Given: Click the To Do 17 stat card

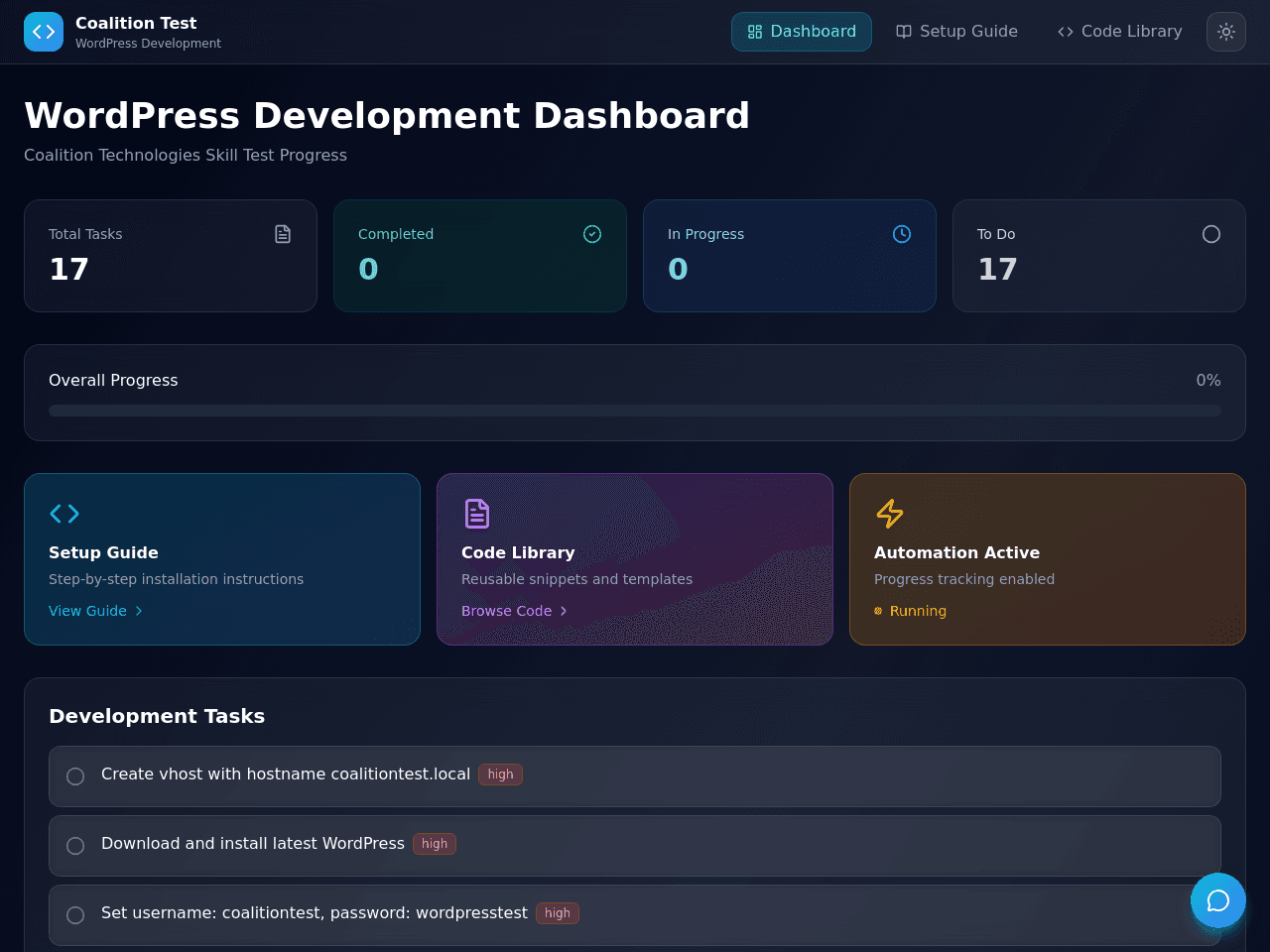Looking at the screenshot, I should [1099, 256].
